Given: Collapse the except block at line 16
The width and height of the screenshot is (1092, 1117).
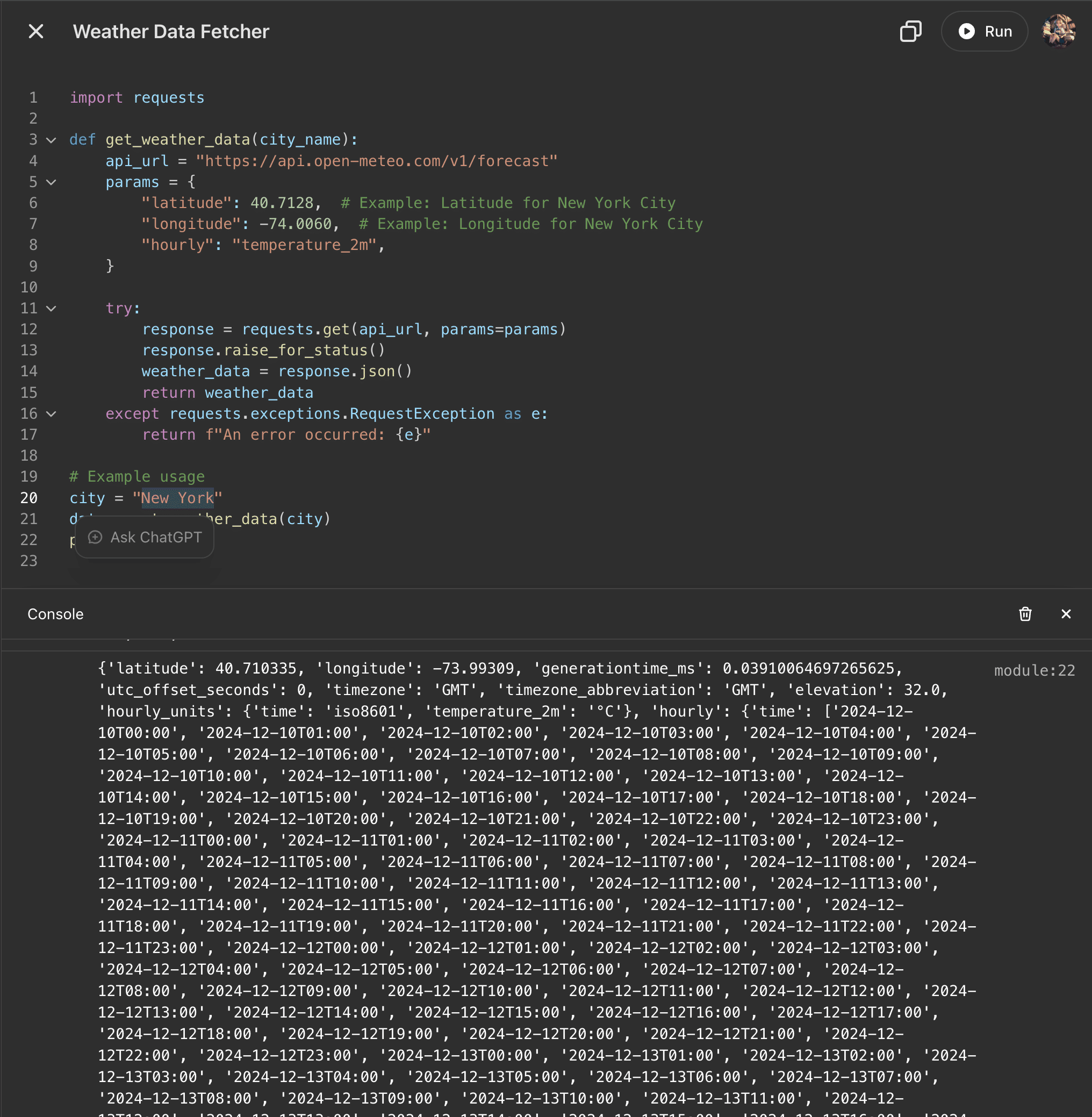Looking at the screenshot, I should coord(52,414).
